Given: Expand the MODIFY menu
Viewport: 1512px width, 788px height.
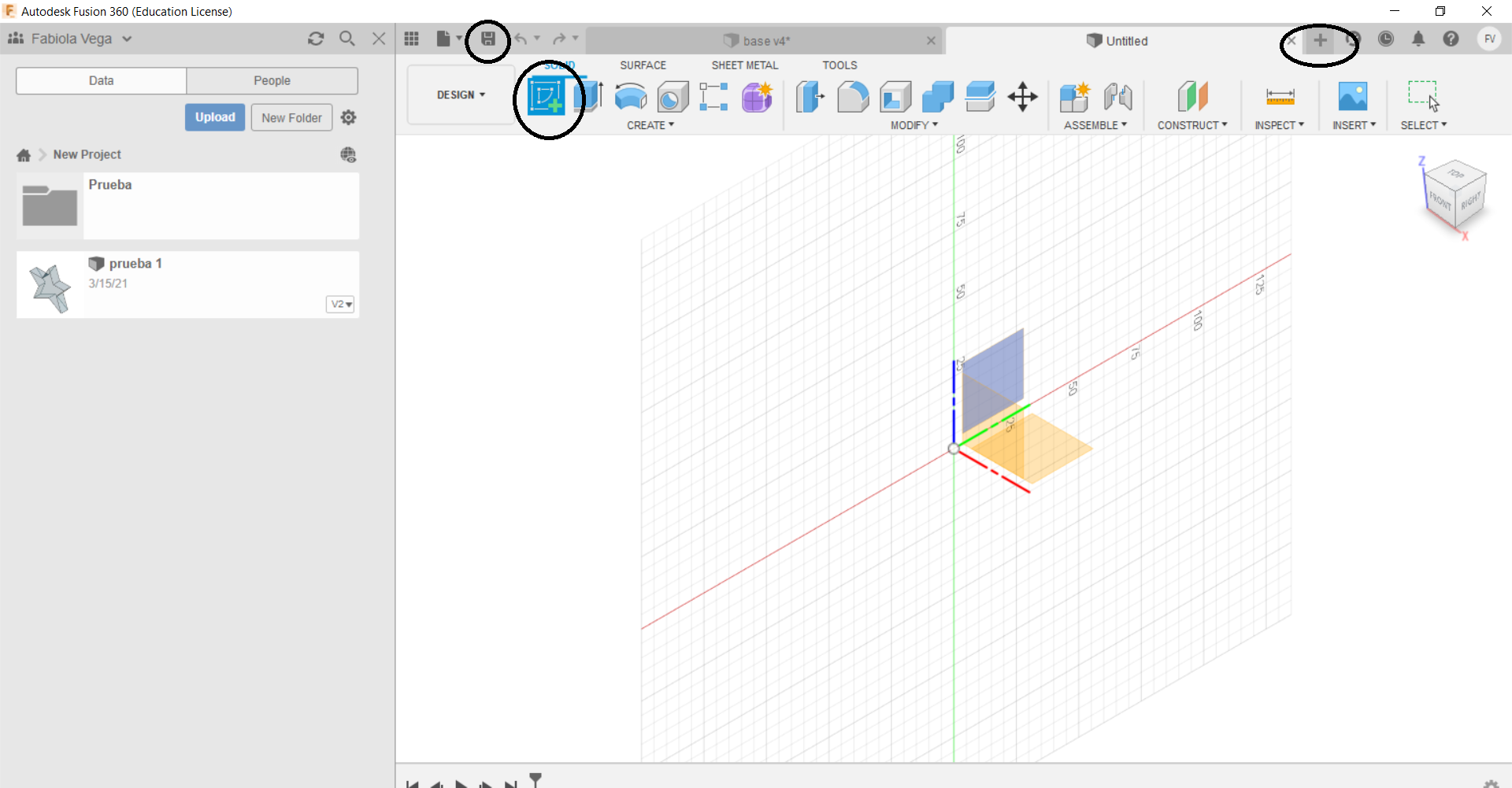Looking at the screenshot, I should coord(913,124).
